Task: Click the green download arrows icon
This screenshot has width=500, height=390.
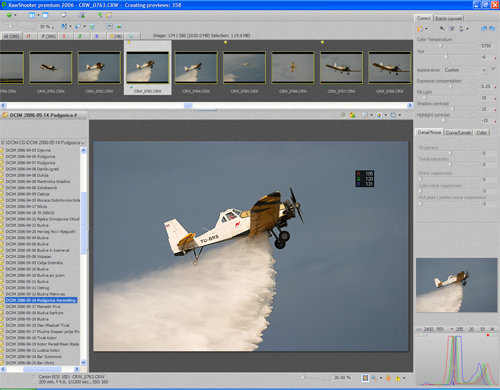Action: [100, 15]
